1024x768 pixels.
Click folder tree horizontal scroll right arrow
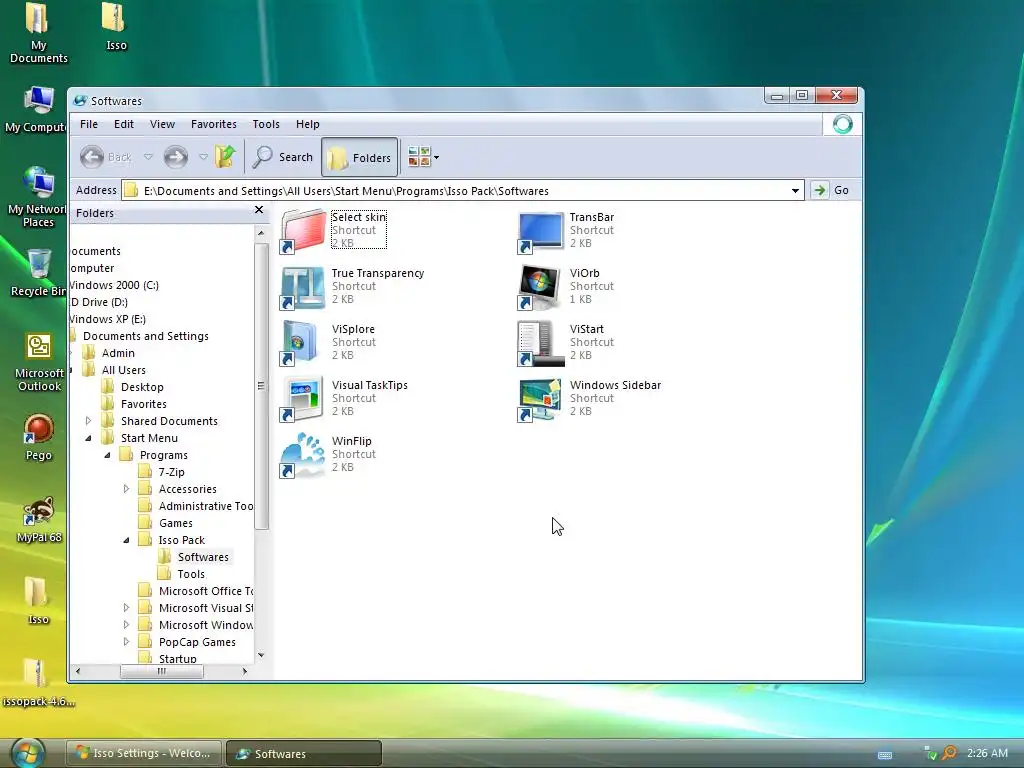point(245,671)
